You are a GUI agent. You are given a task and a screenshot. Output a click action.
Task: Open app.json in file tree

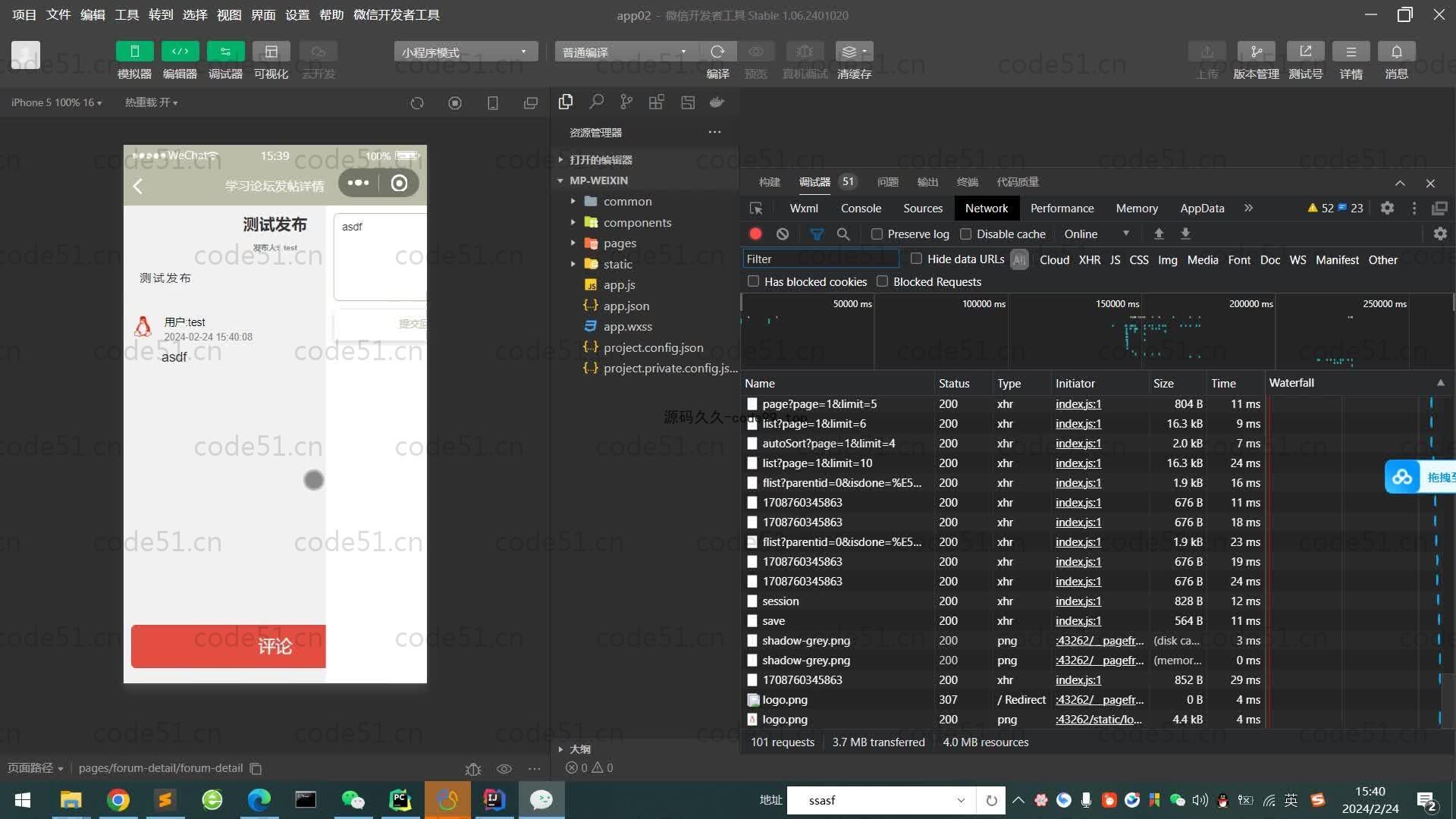point(626,306)
